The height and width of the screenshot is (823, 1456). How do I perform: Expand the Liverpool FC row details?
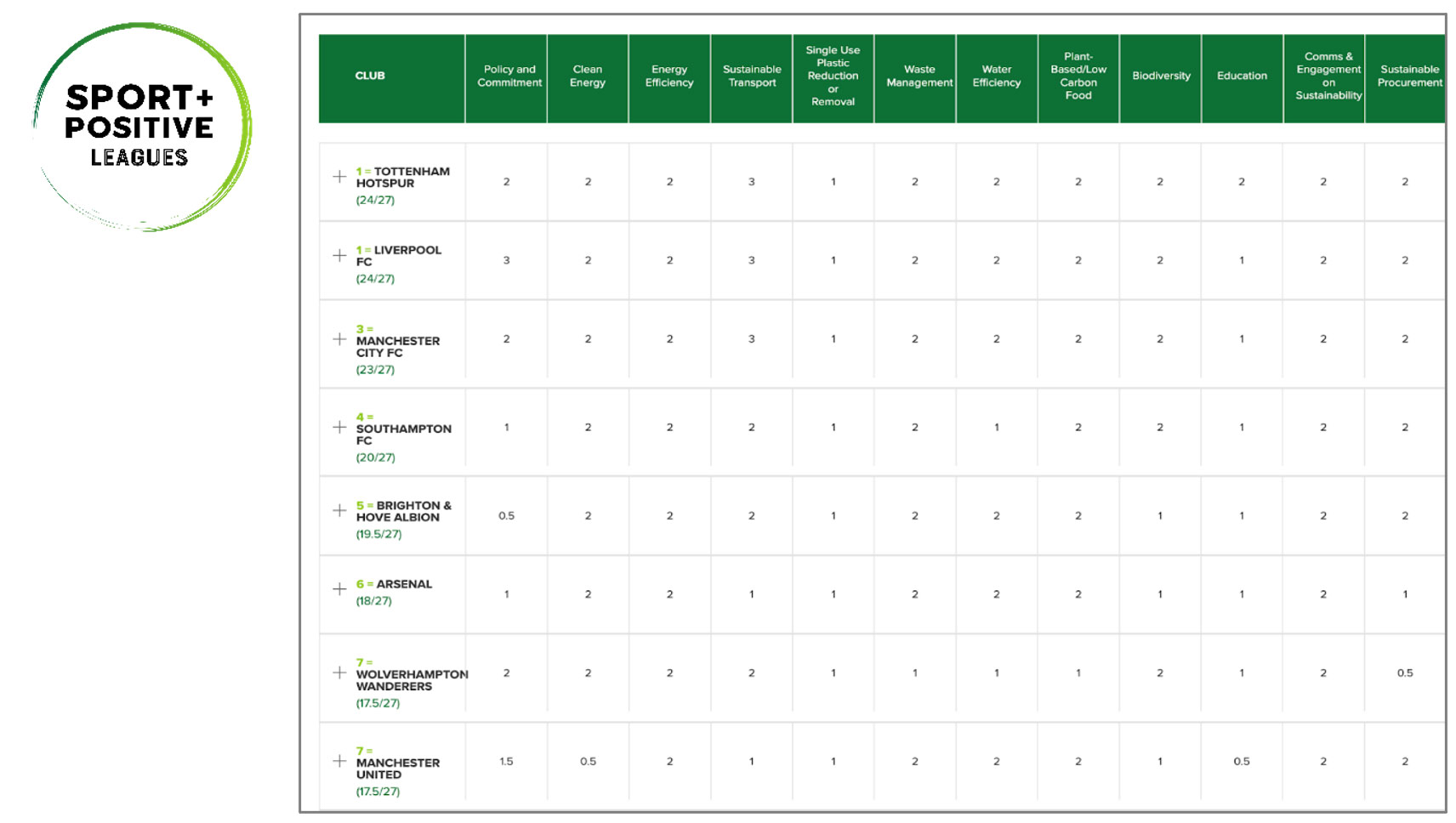339,256
